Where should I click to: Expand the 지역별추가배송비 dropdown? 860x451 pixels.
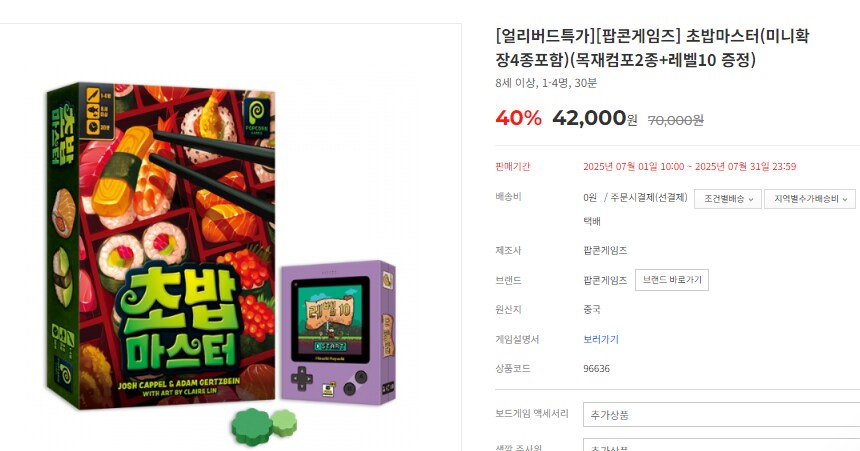pos(810,199)
